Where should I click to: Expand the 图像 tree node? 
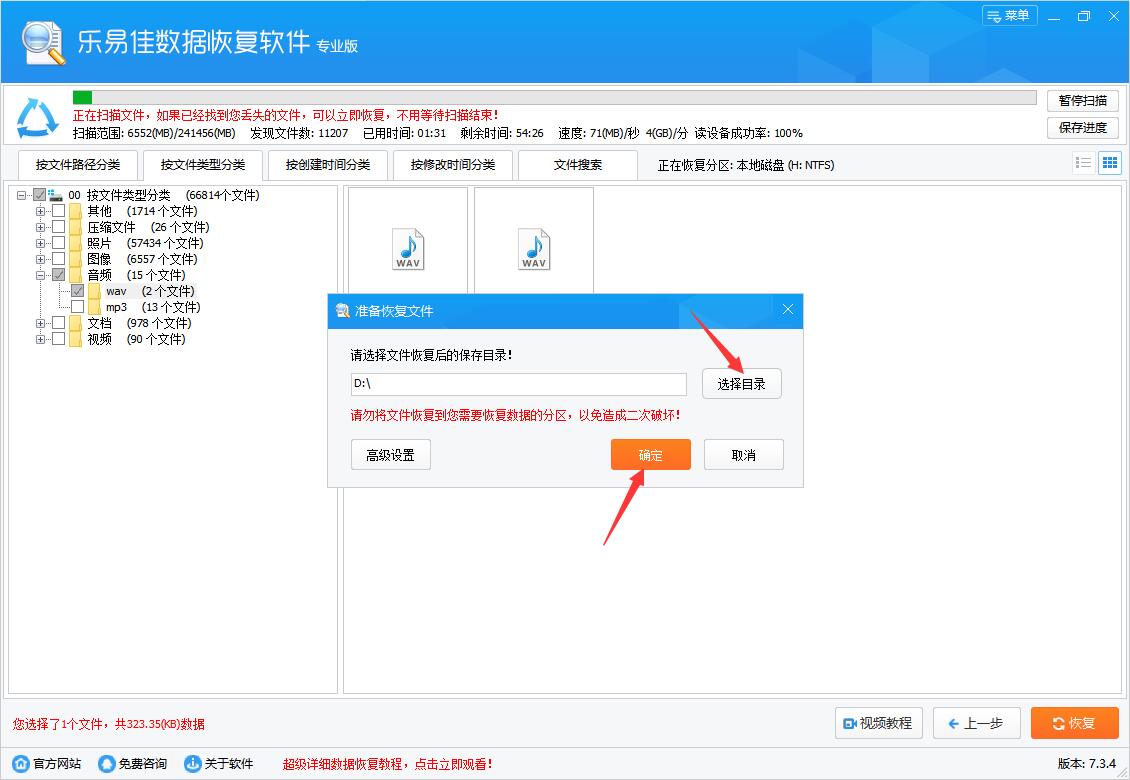tap(40, 259)
